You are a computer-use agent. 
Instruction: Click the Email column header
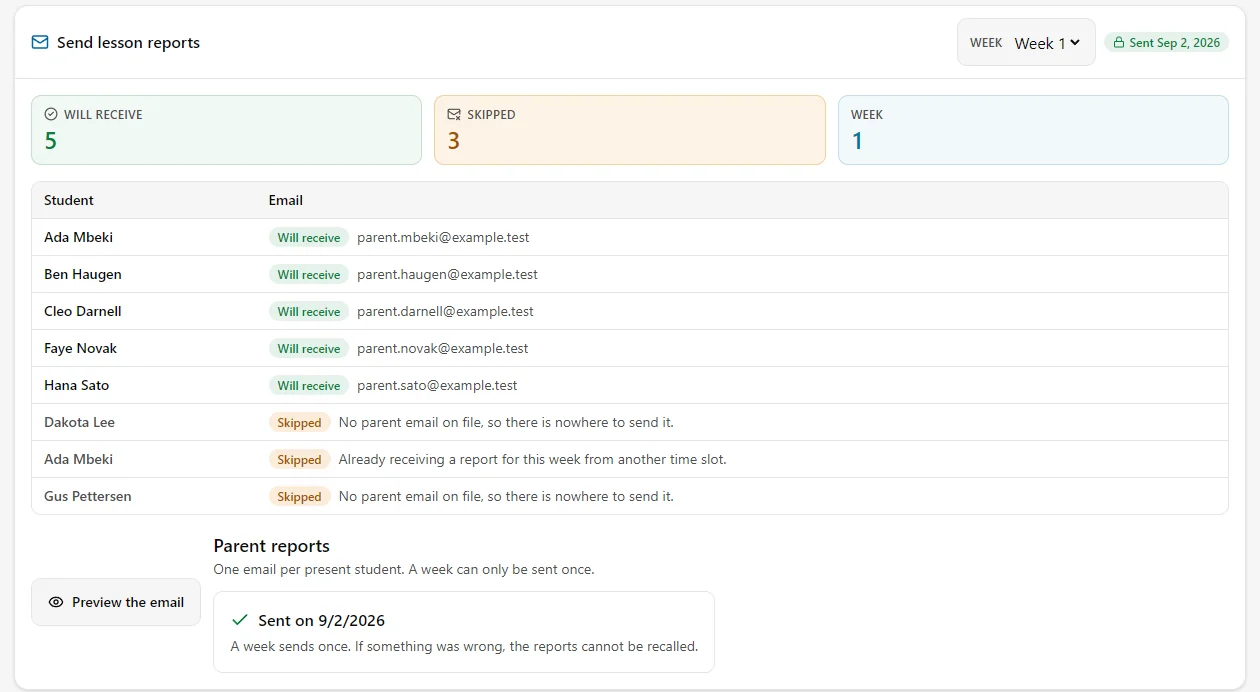pos(286,200)
